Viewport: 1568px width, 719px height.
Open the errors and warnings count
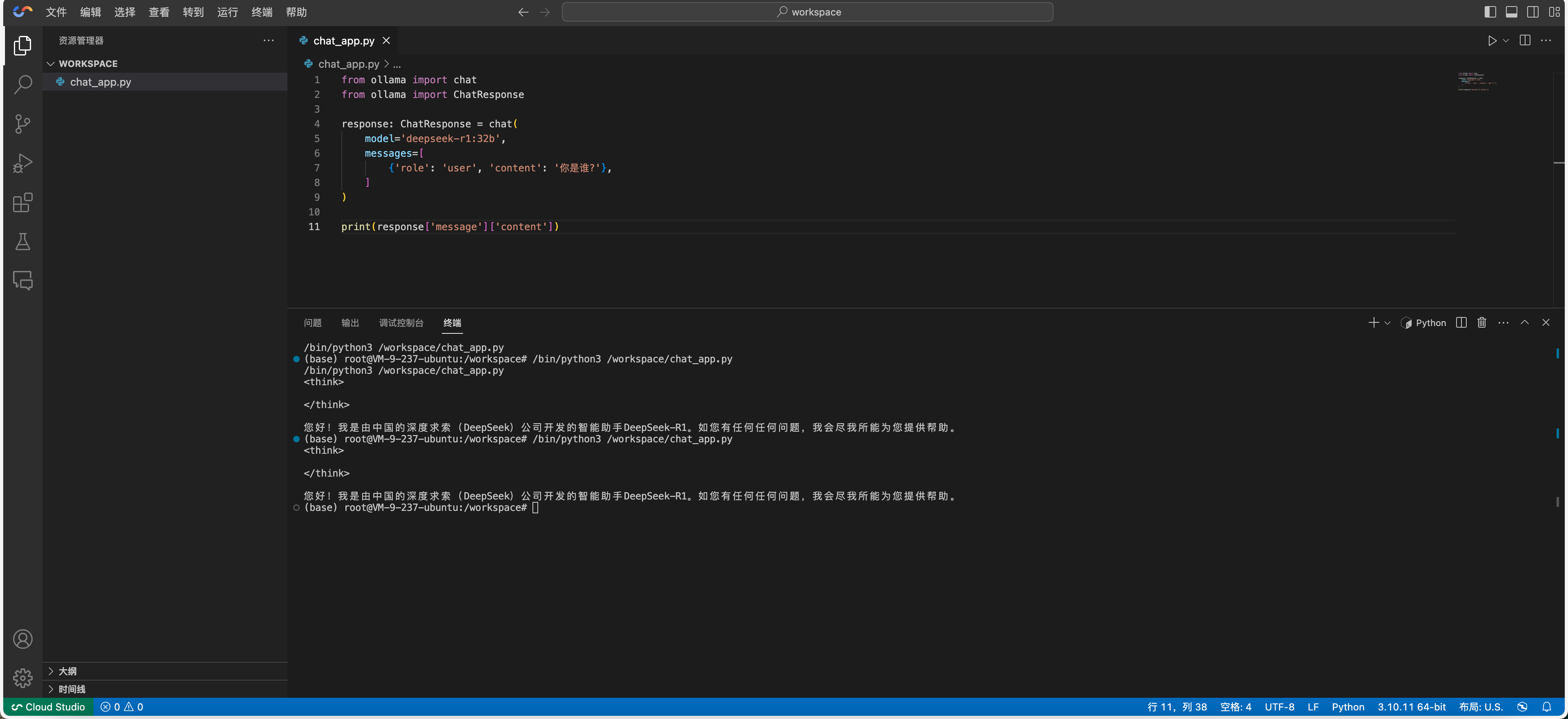pyautogui.click(x=122, y=707)
